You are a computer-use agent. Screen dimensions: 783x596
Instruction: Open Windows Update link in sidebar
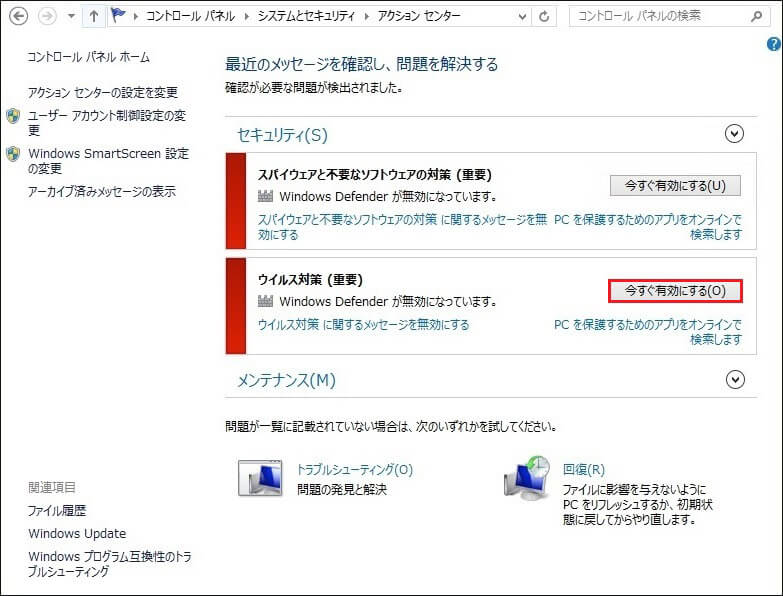(x=77, y=533)
